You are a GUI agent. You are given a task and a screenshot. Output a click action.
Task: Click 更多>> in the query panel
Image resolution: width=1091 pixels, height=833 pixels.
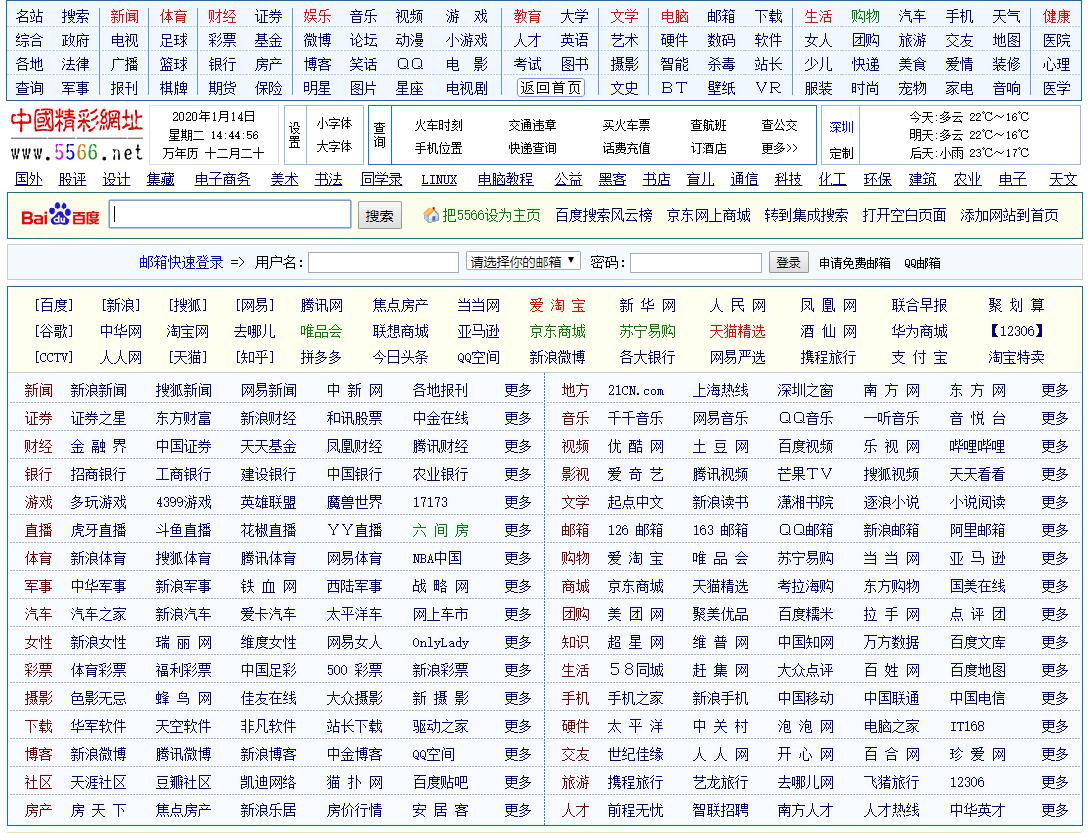pyautogui.click(x=779, y=148)
